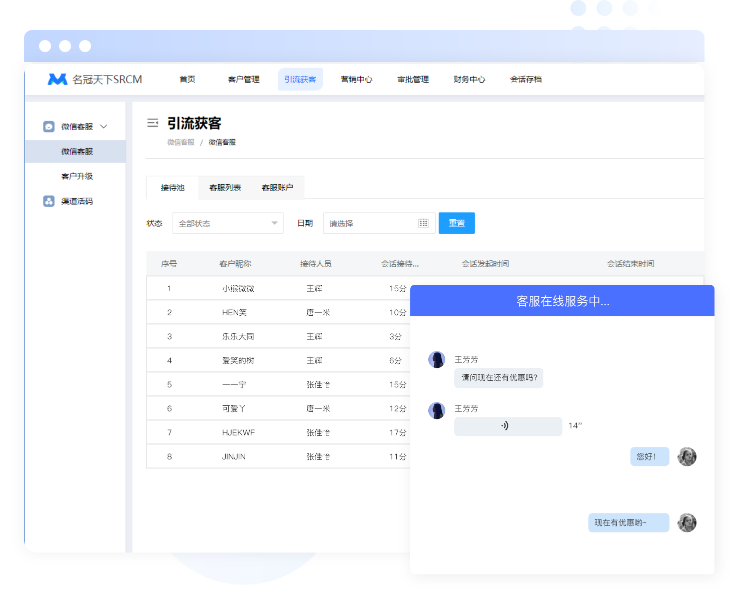Collapse the 微信客服 sidebar group chevron
The image size is (739, 599).
click(104, 127)
